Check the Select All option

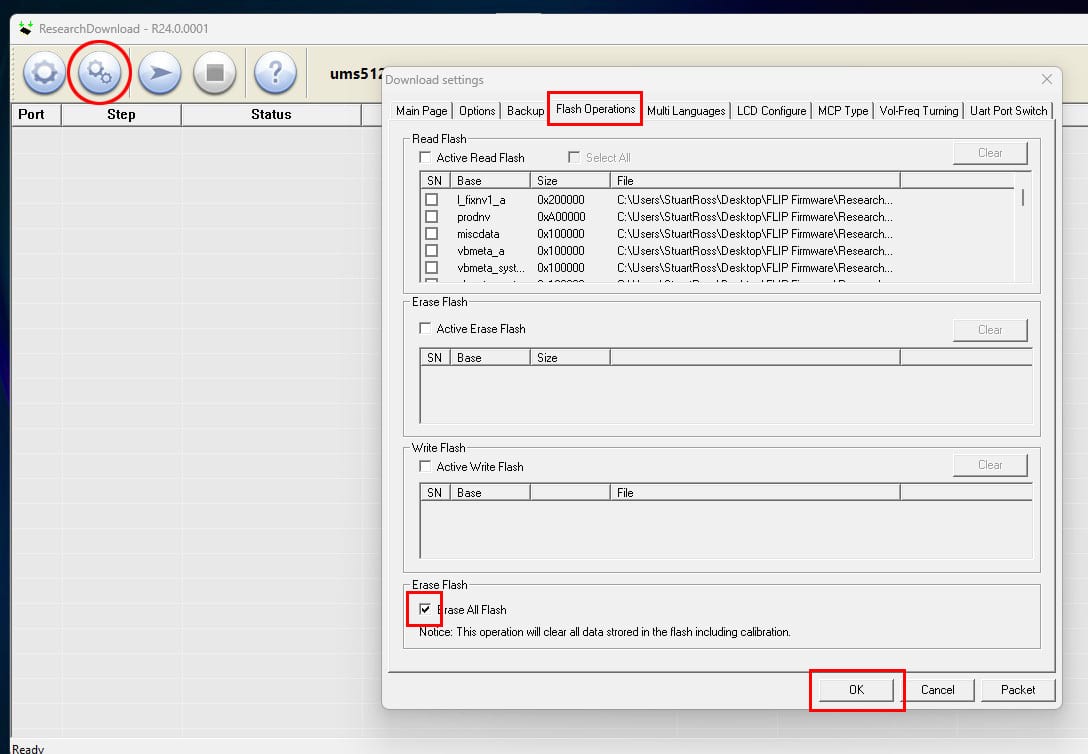click(574, 158)
